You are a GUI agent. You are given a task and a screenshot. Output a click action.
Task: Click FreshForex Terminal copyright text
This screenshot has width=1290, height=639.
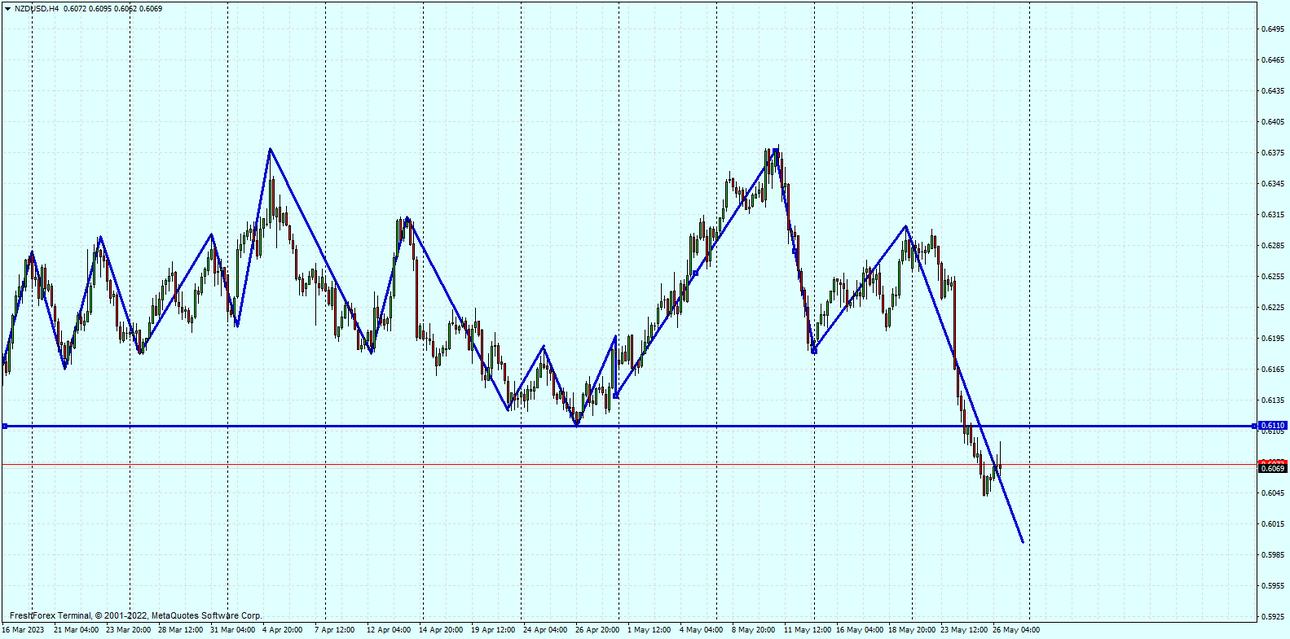tap(135, 616)
